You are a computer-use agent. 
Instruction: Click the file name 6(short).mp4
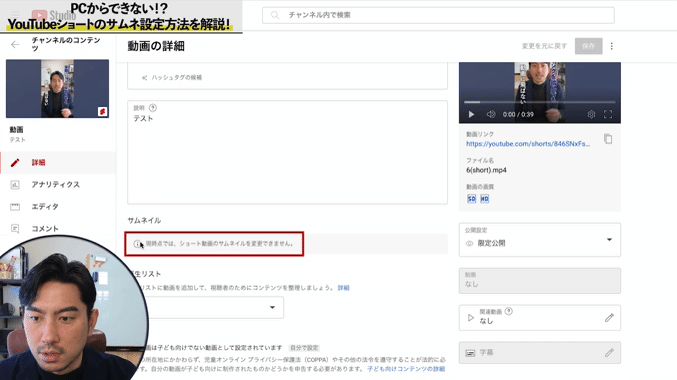(x=486, y=170)
